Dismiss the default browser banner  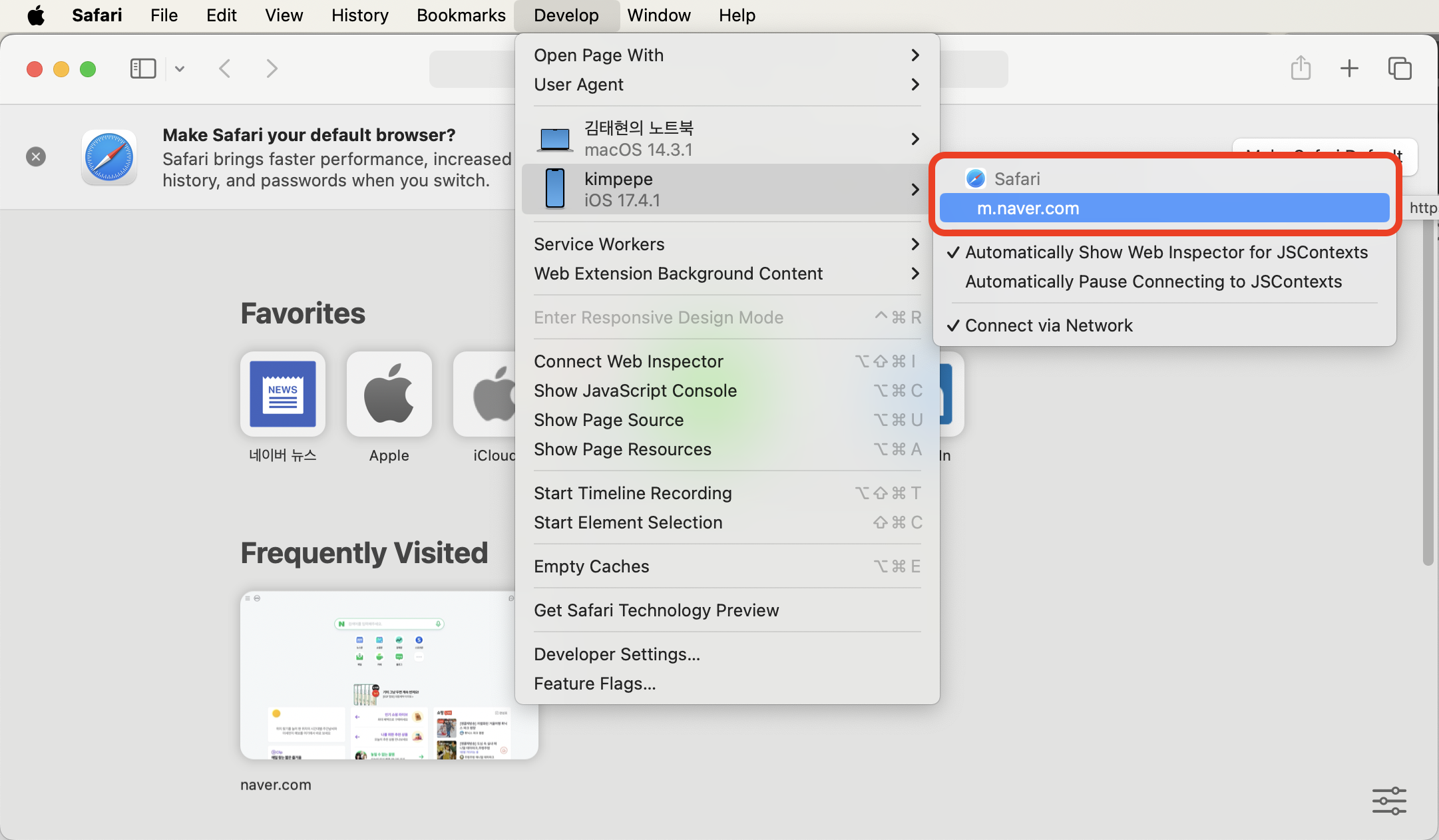coord(36,156)
